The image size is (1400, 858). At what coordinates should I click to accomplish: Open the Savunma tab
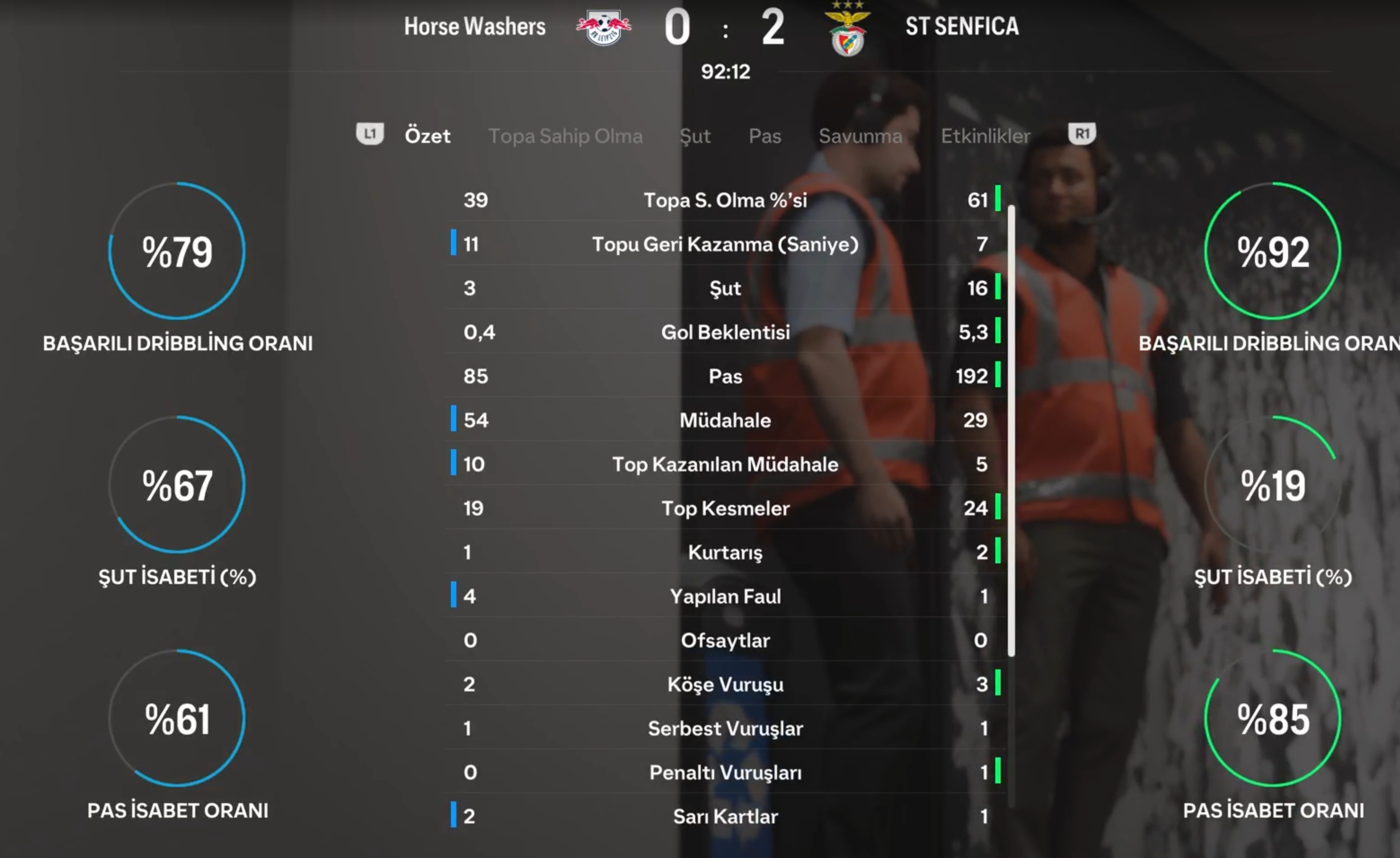point(860,137)
